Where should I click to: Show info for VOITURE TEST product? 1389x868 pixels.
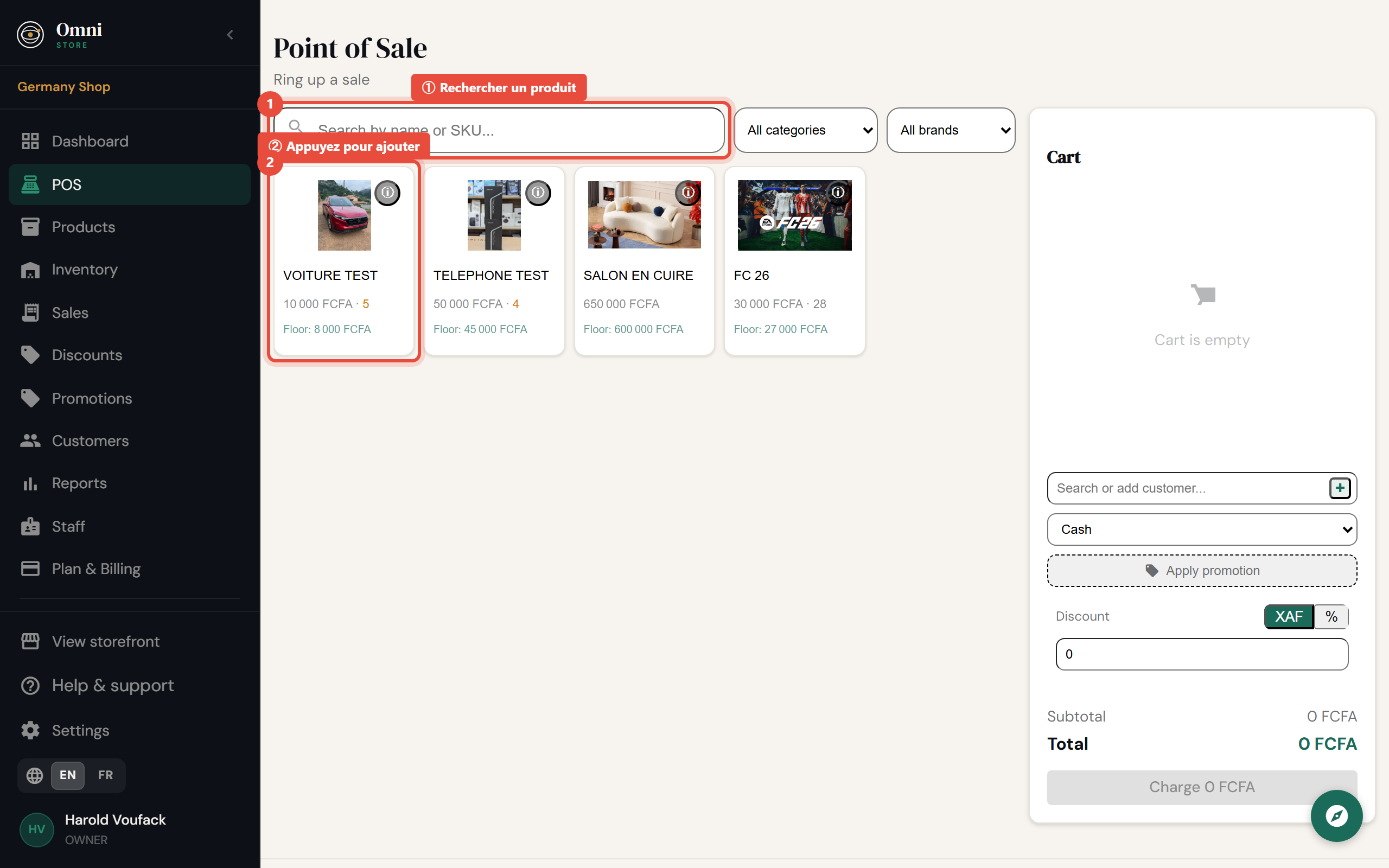pyautogui.click(x=387, y=193)
